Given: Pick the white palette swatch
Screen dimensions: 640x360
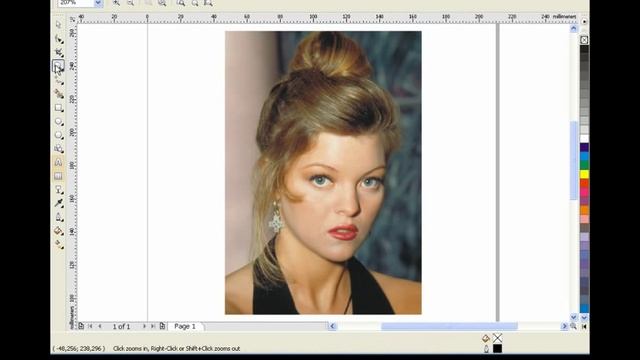Looking at the screenshot, I should (x=584, y=139).
